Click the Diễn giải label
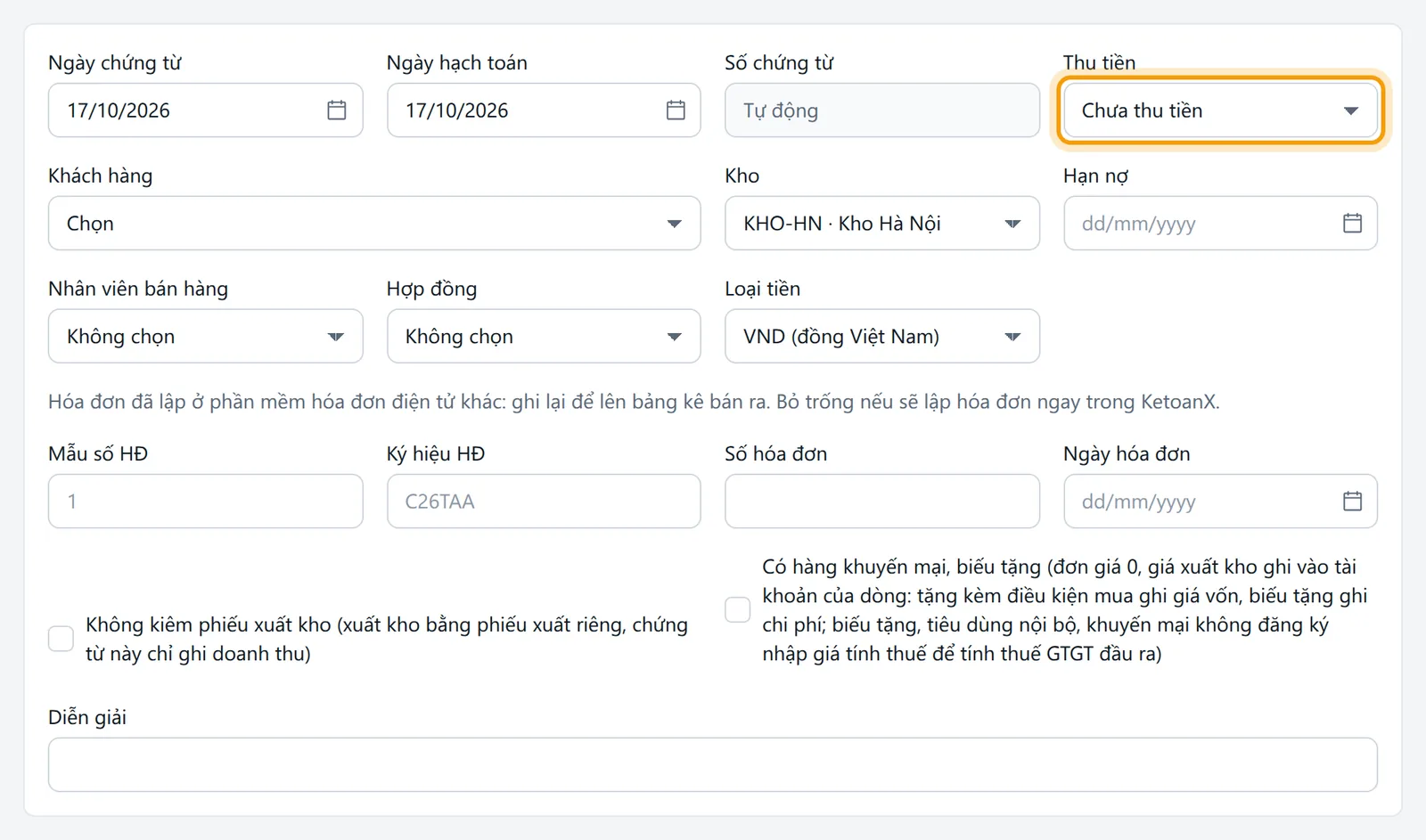The width and height of the screenshot is (1426, 840). point(87,717)
